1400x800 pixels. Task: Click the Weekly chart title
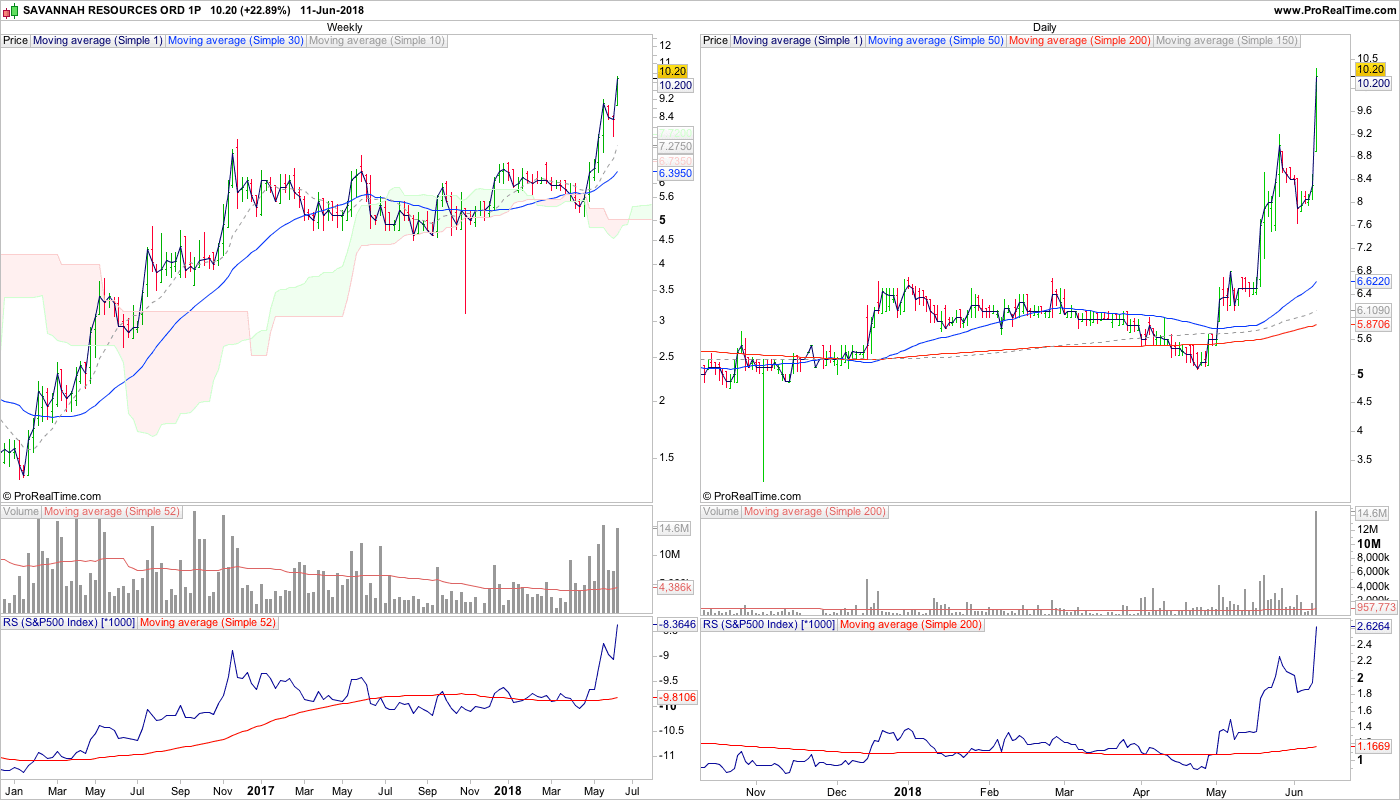(x=345, y=27)
